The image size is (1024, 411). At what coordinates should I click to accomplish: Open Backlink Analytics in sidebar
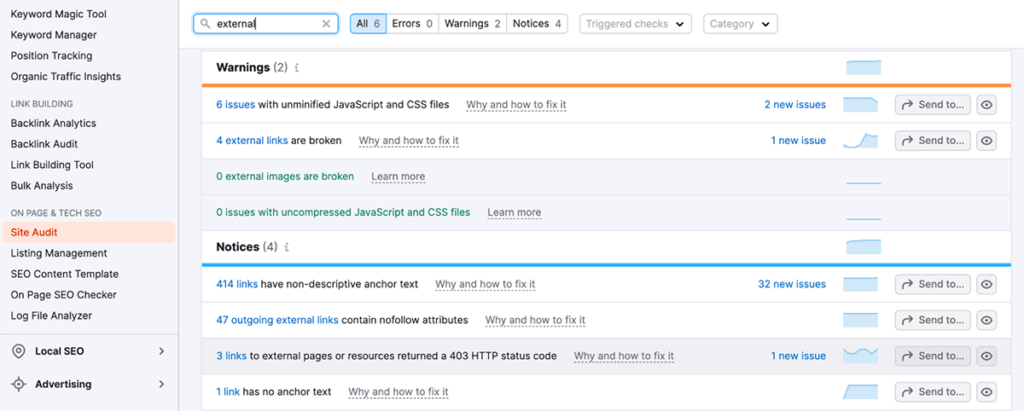click(54, 123)
